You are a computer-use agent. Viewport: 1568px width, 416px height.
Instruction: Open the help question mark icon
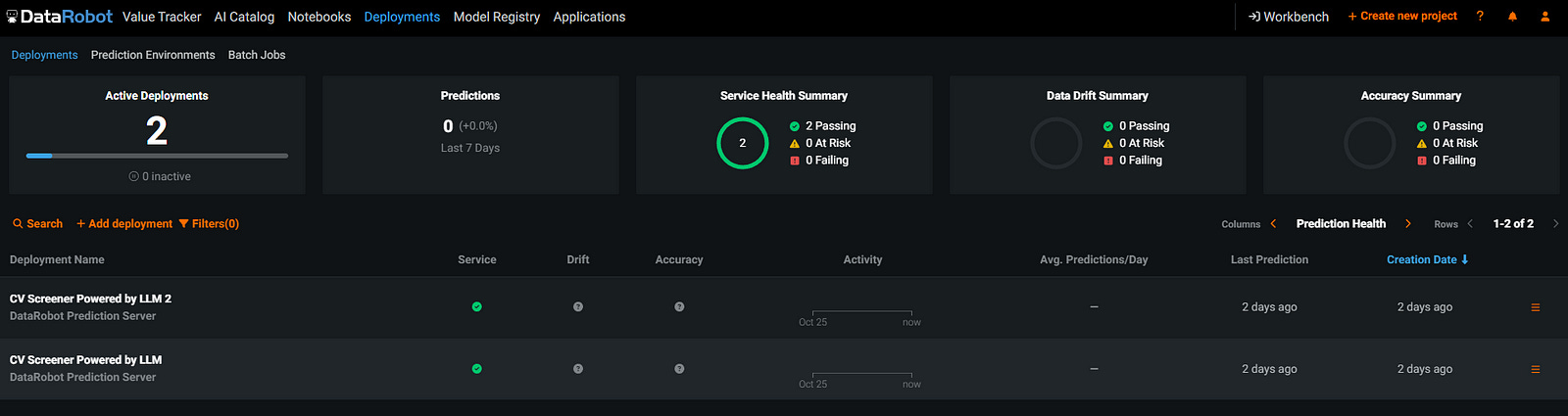coord(1480,17)
